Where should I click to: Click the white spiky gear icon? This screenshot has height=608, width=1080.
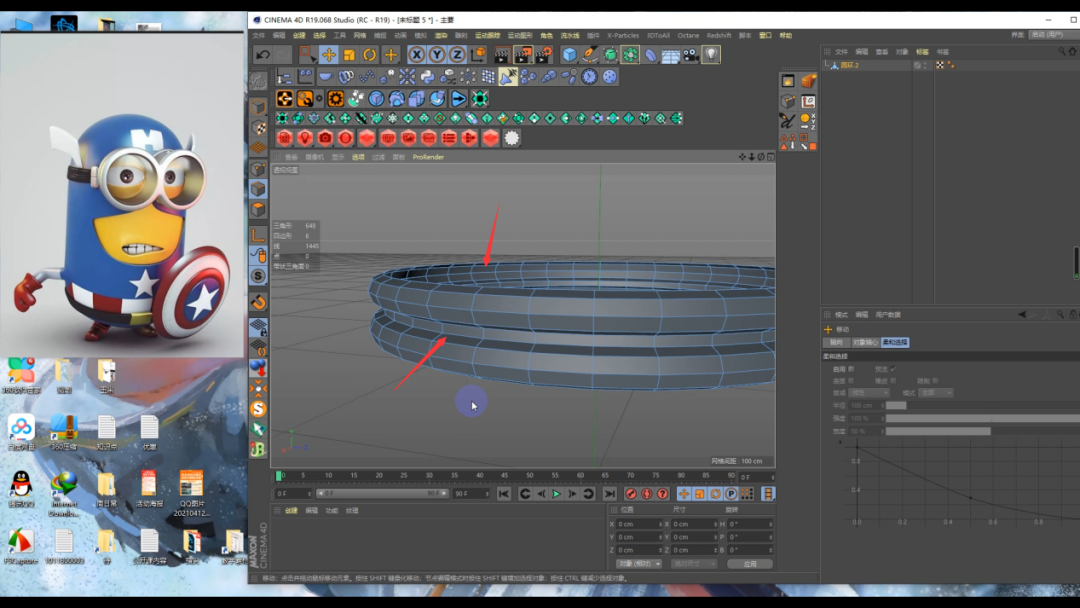[512, 138]
